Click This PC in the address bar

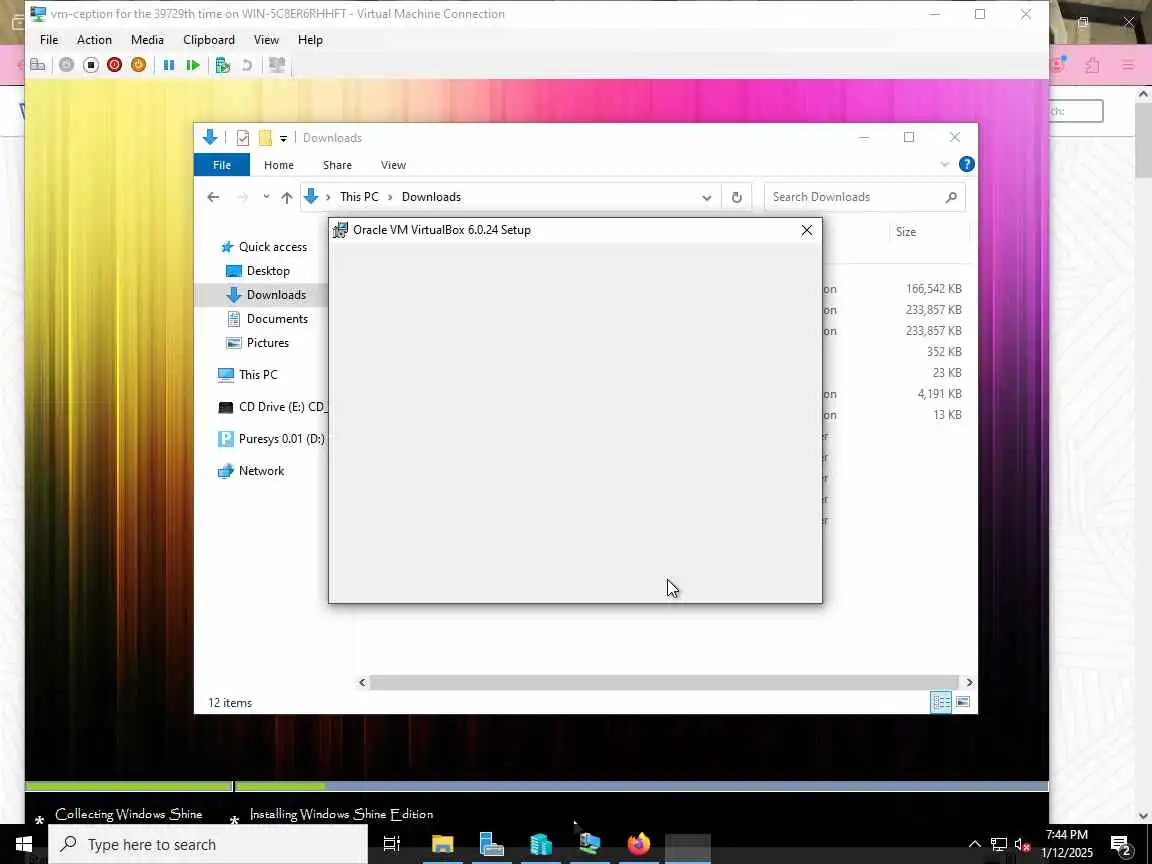pyautogui.click(x=359, y=197)
